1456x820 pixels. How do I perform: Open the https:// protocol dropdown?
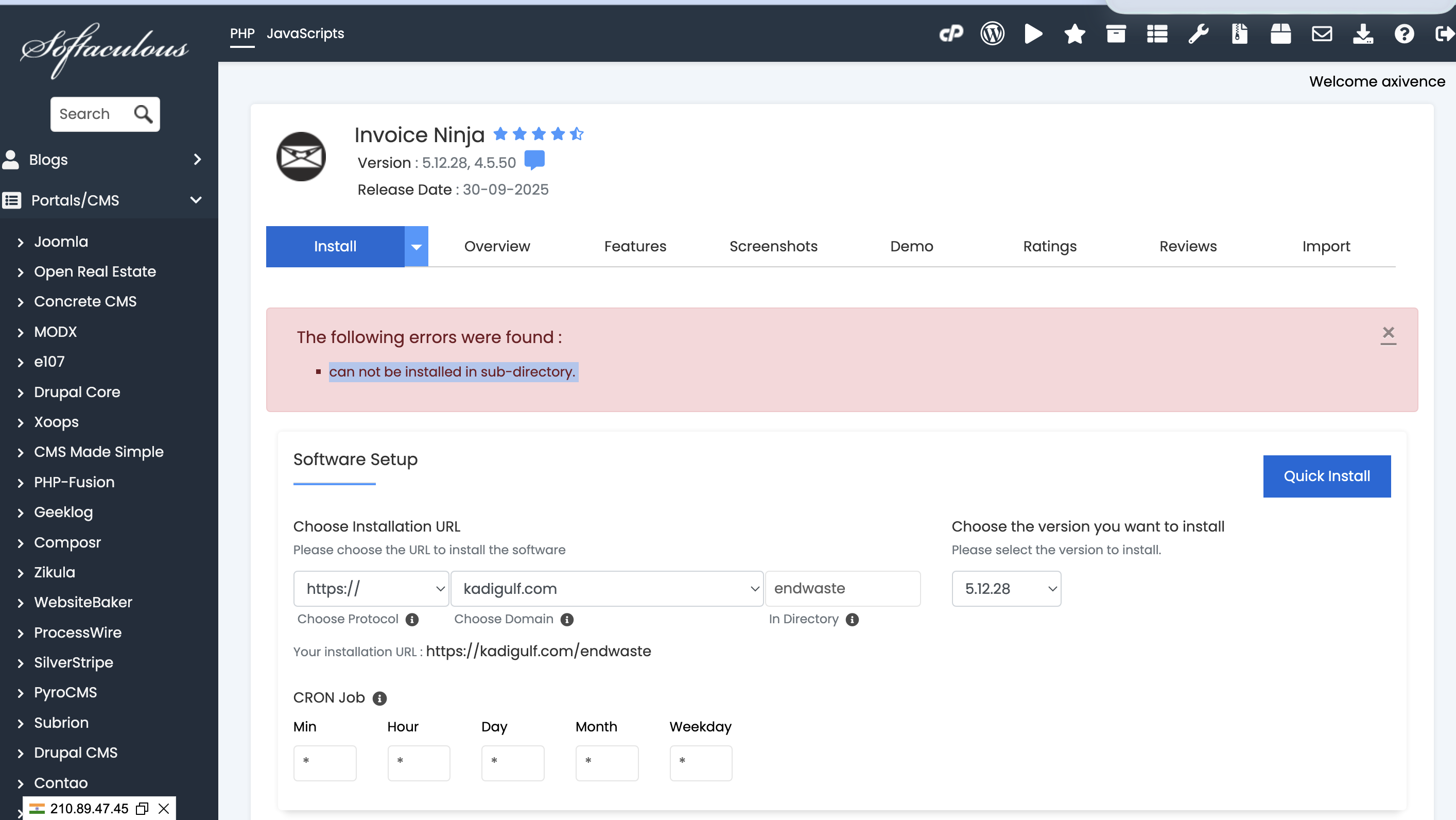371,589
